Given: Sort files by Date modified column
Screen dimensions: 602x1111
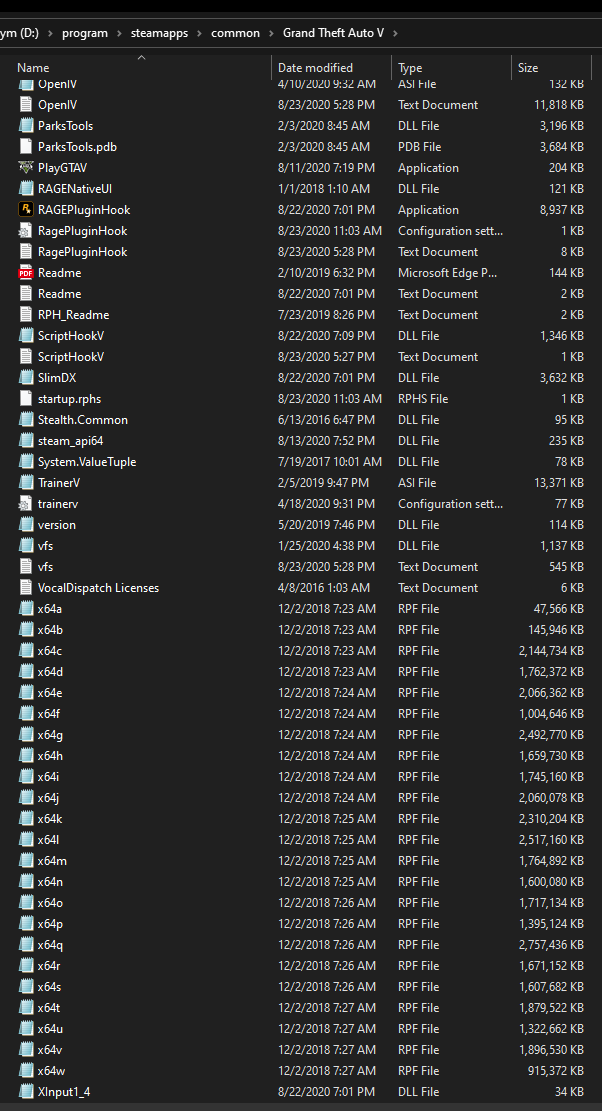Looking at the screenshot, I should (x=315, y=68).
